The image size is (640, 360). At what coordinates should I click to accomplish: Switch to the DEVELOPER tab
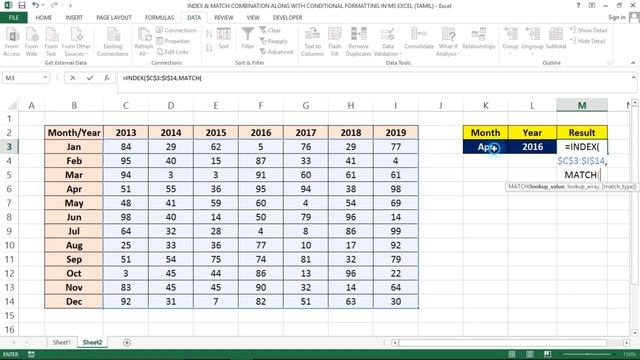(x=287, y=18)
